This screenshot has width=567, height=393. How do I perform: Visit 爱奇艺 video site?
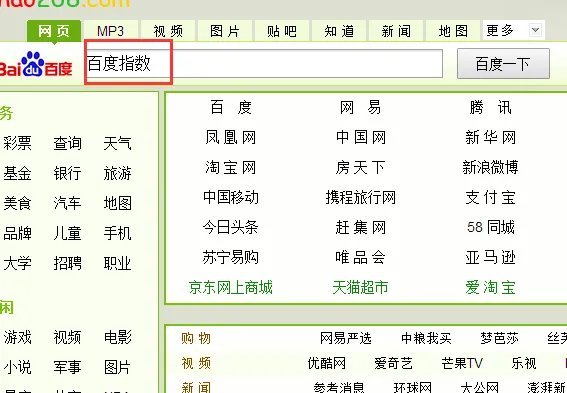click(393, 363)
